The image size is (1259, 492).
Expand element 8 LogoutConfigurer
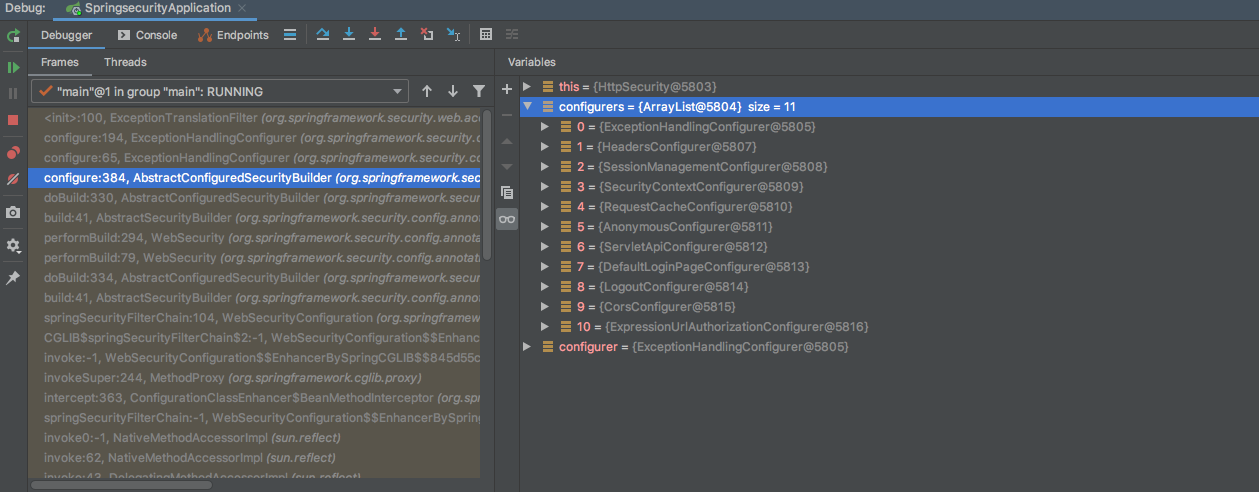click(545, 287)
